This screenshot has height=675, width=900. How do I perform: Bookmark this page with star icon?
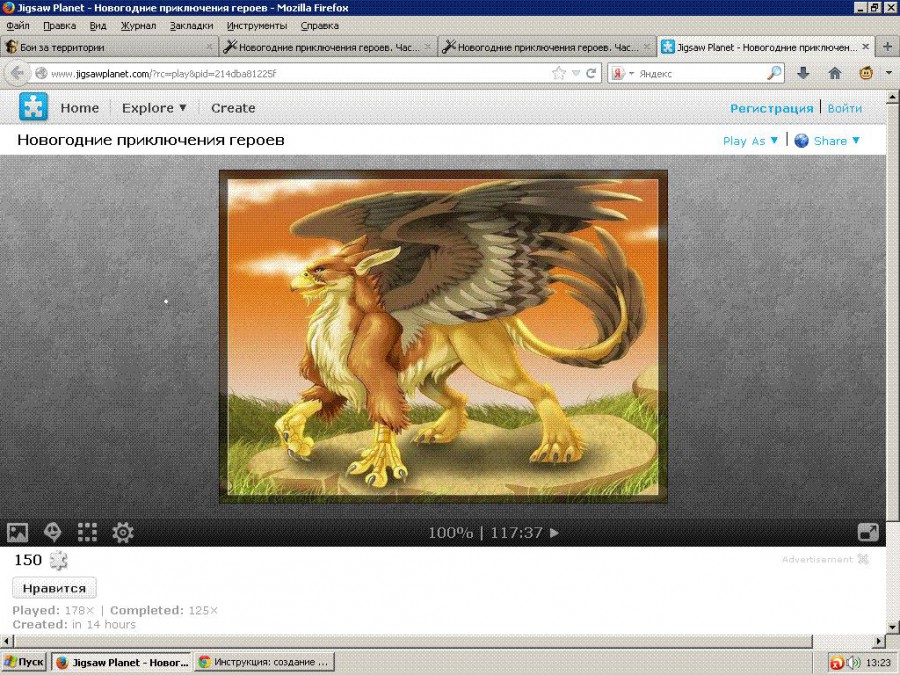point(559,73)
